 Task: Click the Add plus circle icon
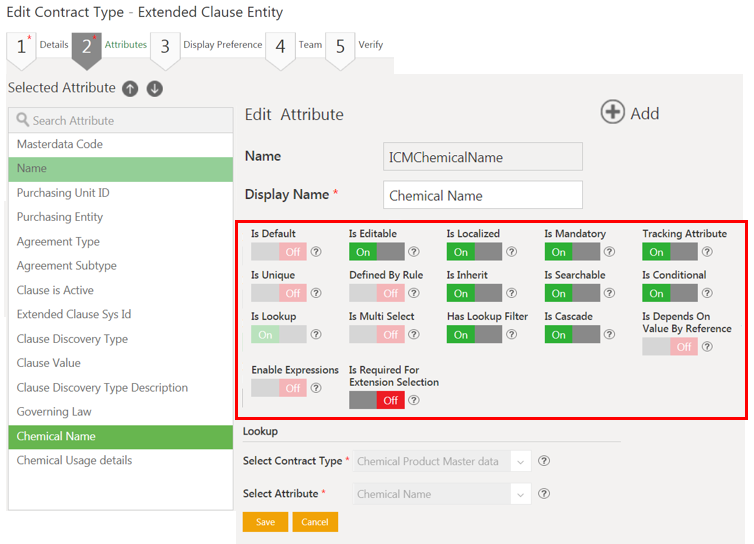(612, 112)
